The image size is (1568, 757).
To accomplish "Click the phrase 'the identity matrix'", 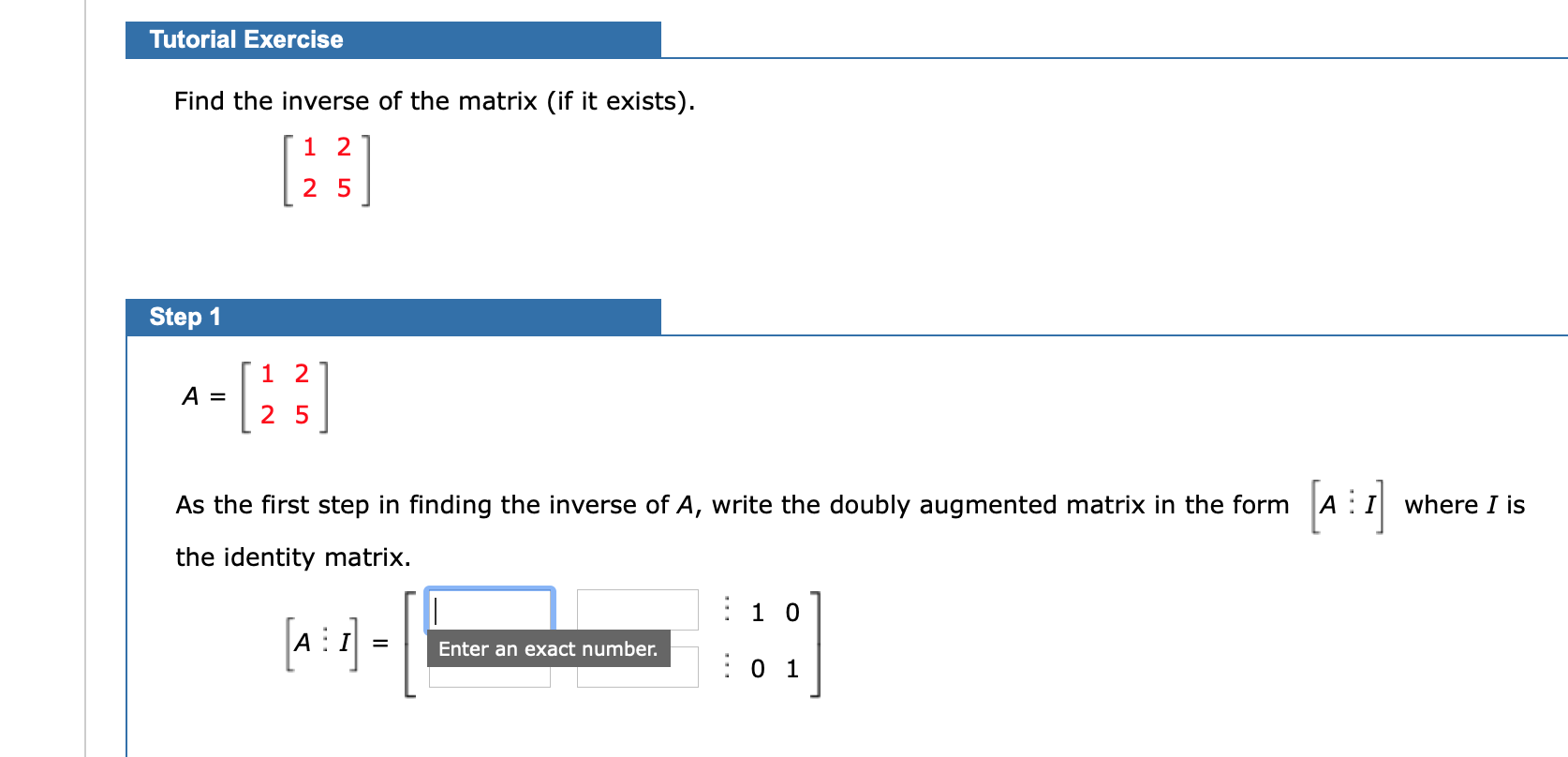I will 293,557.
